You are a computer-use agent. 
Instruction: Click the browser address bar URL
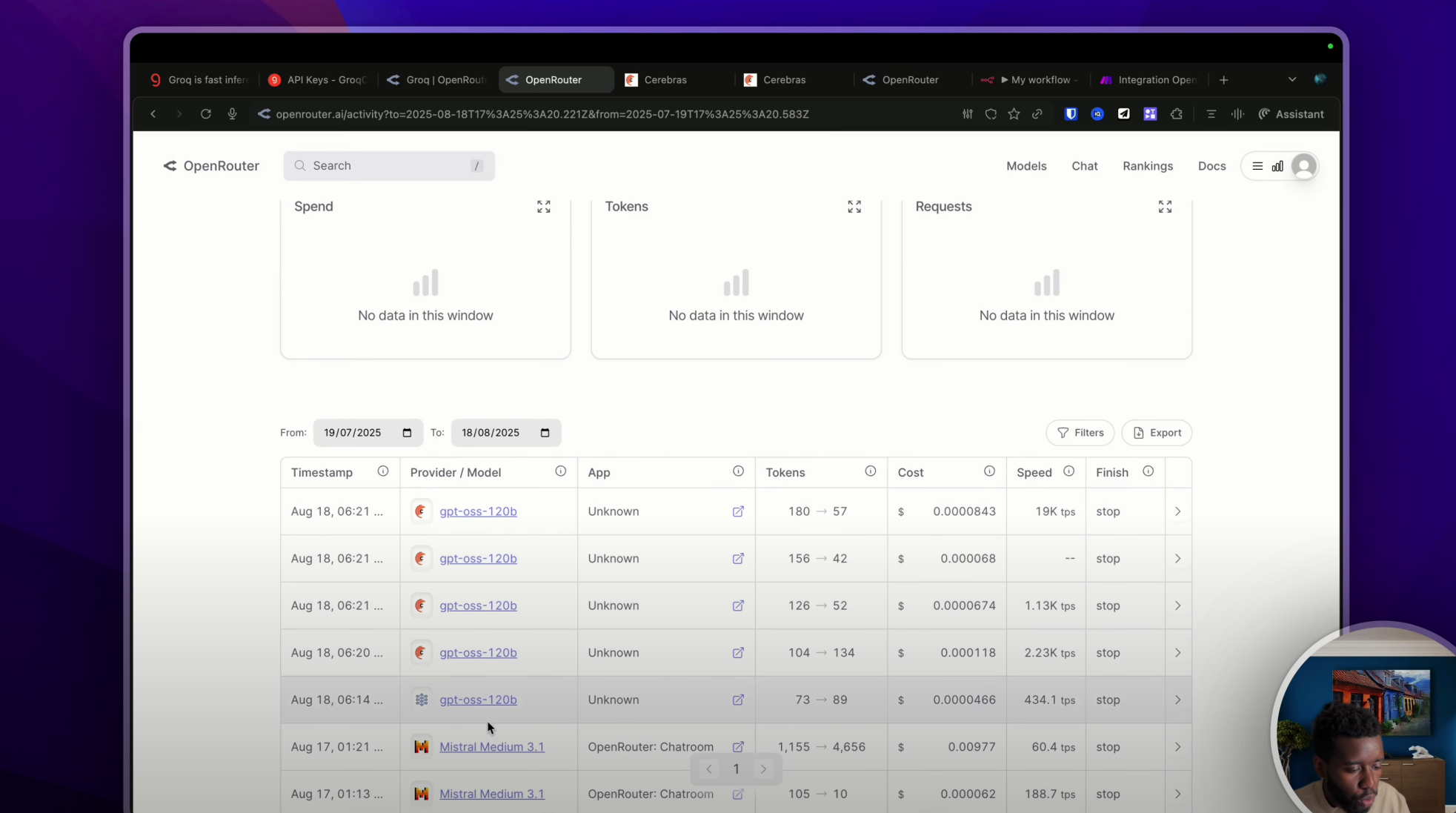click(542, 114)
